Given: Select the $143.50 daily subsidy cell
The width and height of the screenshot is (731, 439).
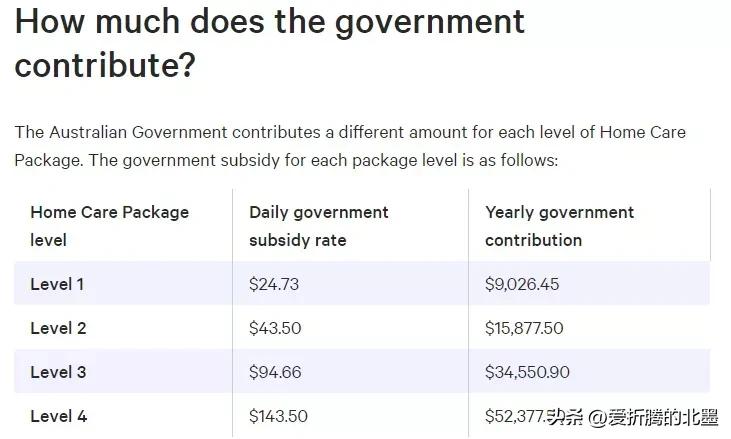Looking at the screenshot, I should 278,416.
